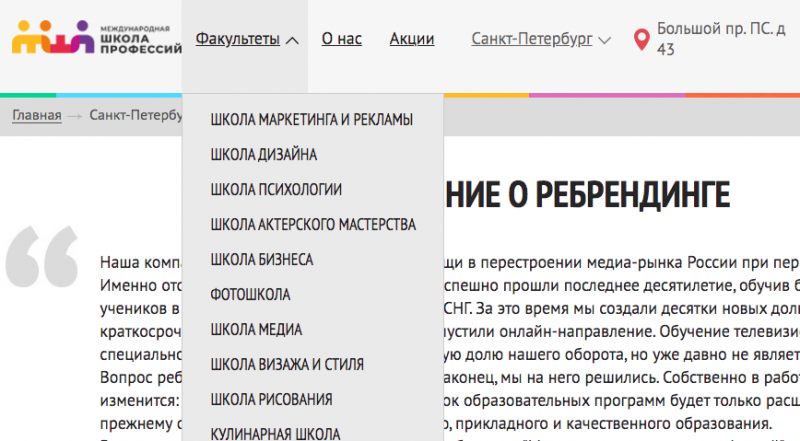This screenshot has width=800, height=441.
Task: Select Школа бизнеса menu item
Action: [x=262, y=259]
